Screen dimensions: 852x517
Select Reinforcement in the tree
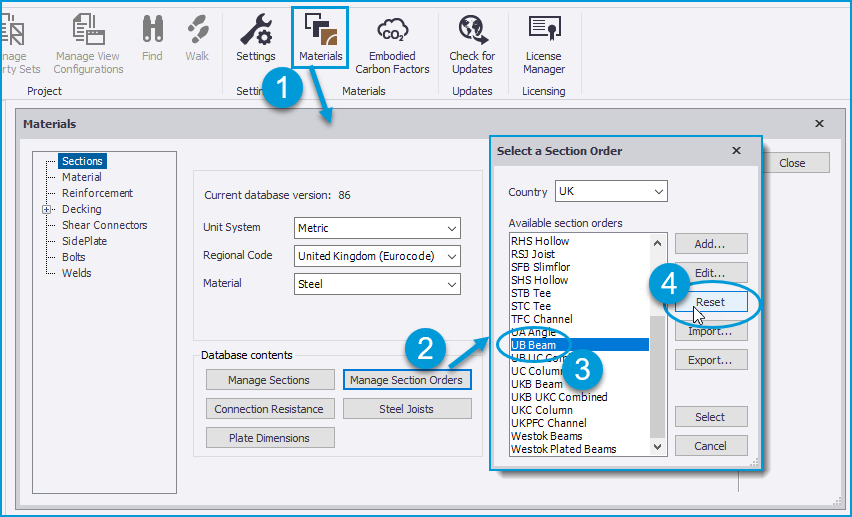(97, 193)
